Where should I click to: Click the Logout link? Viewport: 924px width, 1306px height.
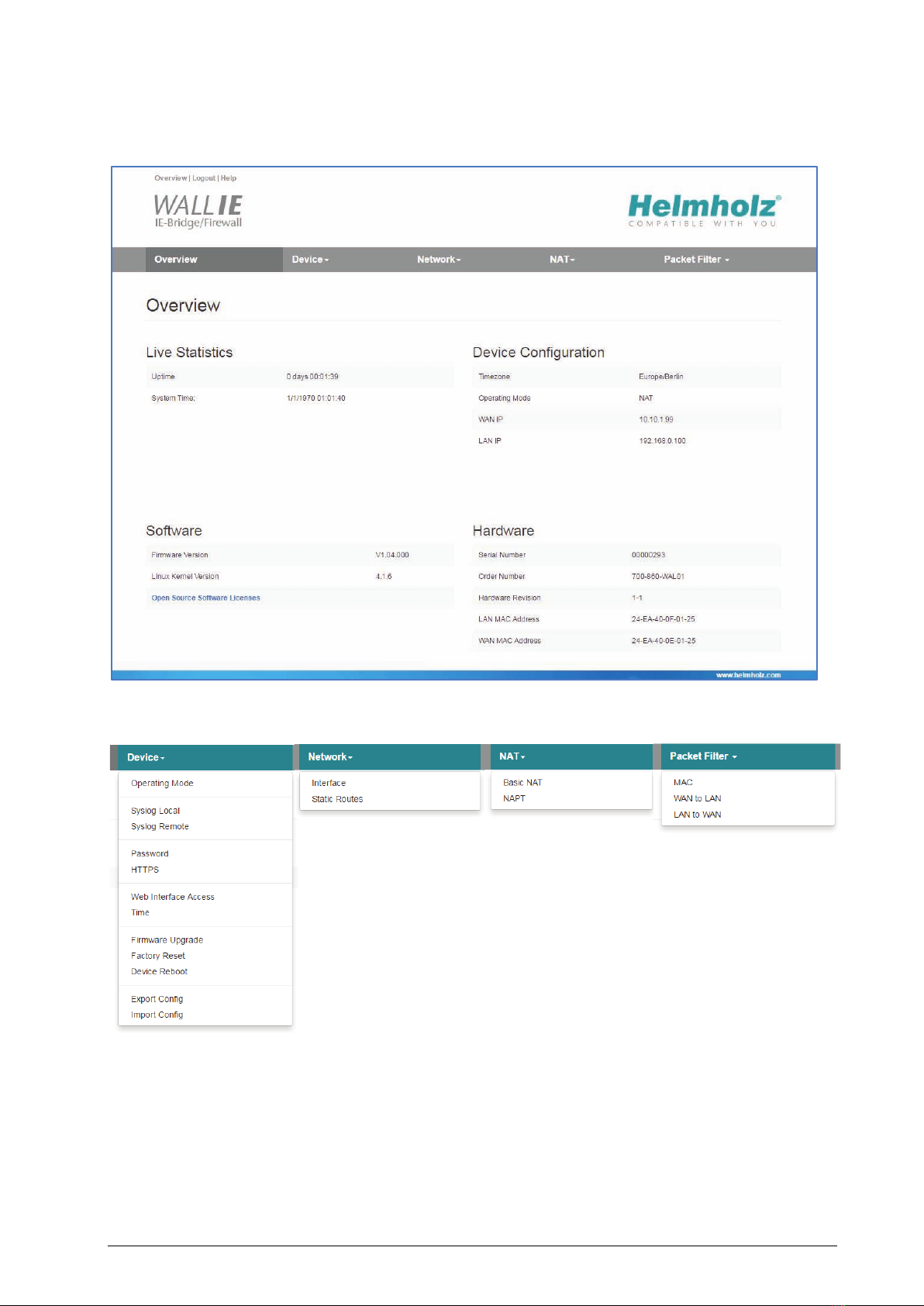pyautogui.click(x=204, y=178)
